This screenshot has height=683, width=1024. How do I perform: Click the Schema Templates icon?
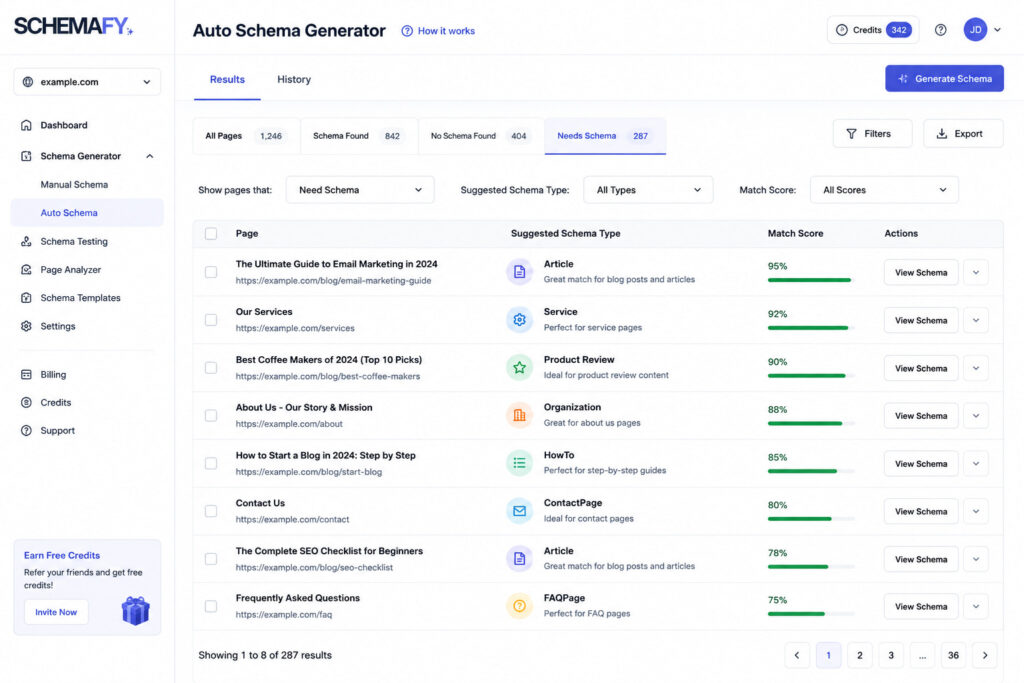(x=26, y=298)
